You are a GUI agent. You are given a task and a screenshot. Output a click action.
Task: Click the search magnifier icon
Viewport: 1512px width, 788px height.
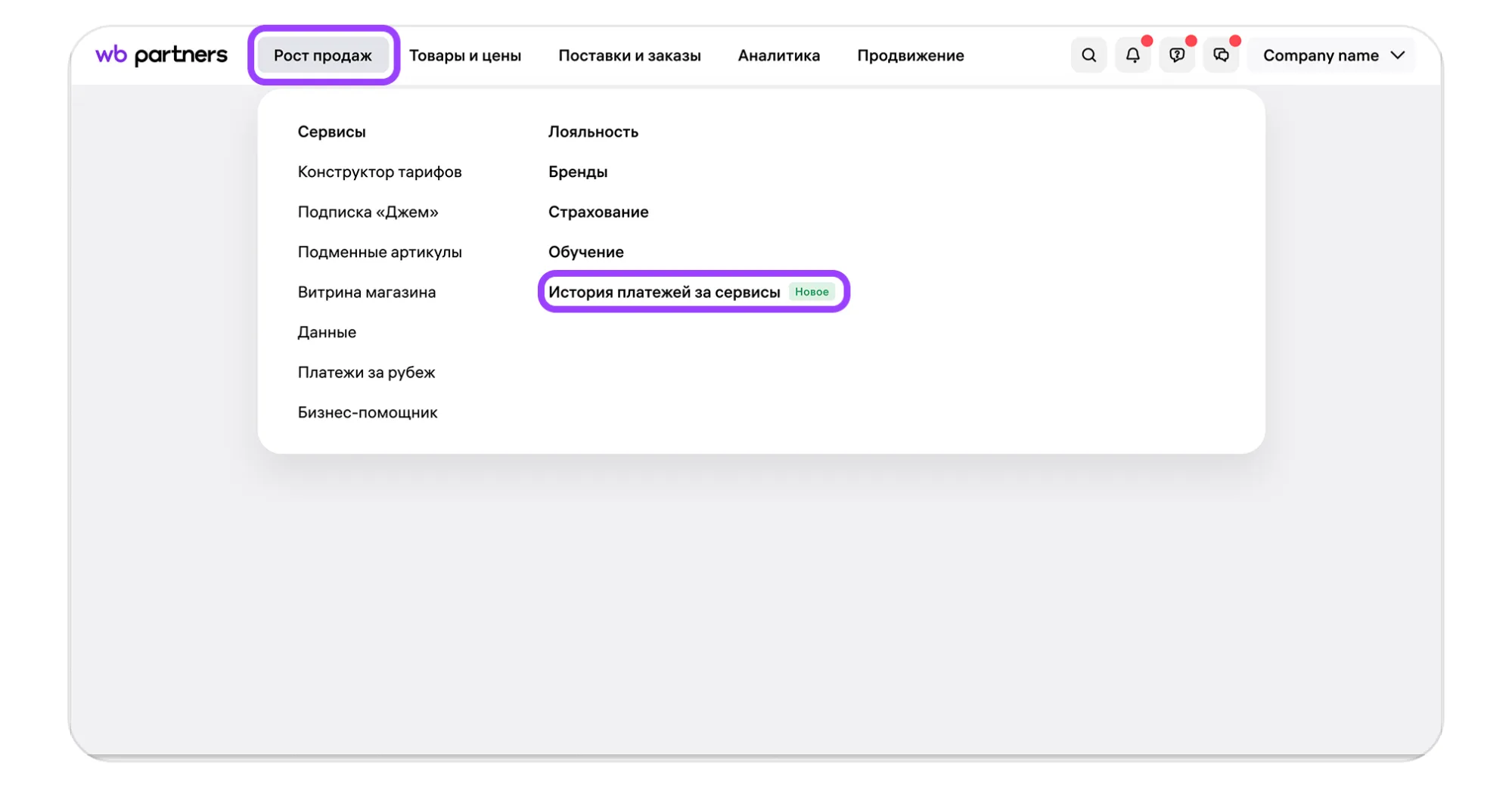(1088, 55)
